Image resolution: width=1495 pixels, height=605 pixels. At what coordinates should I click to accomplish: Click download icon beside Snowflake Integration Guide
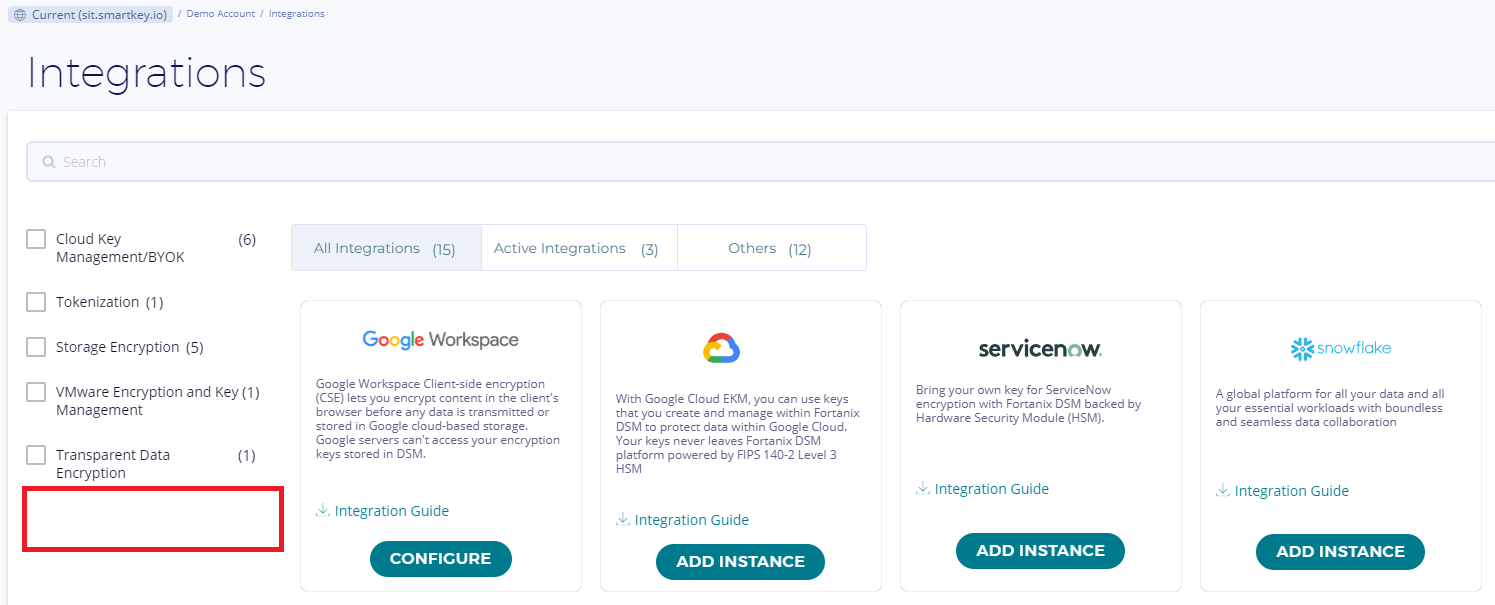pos(1223,491)
